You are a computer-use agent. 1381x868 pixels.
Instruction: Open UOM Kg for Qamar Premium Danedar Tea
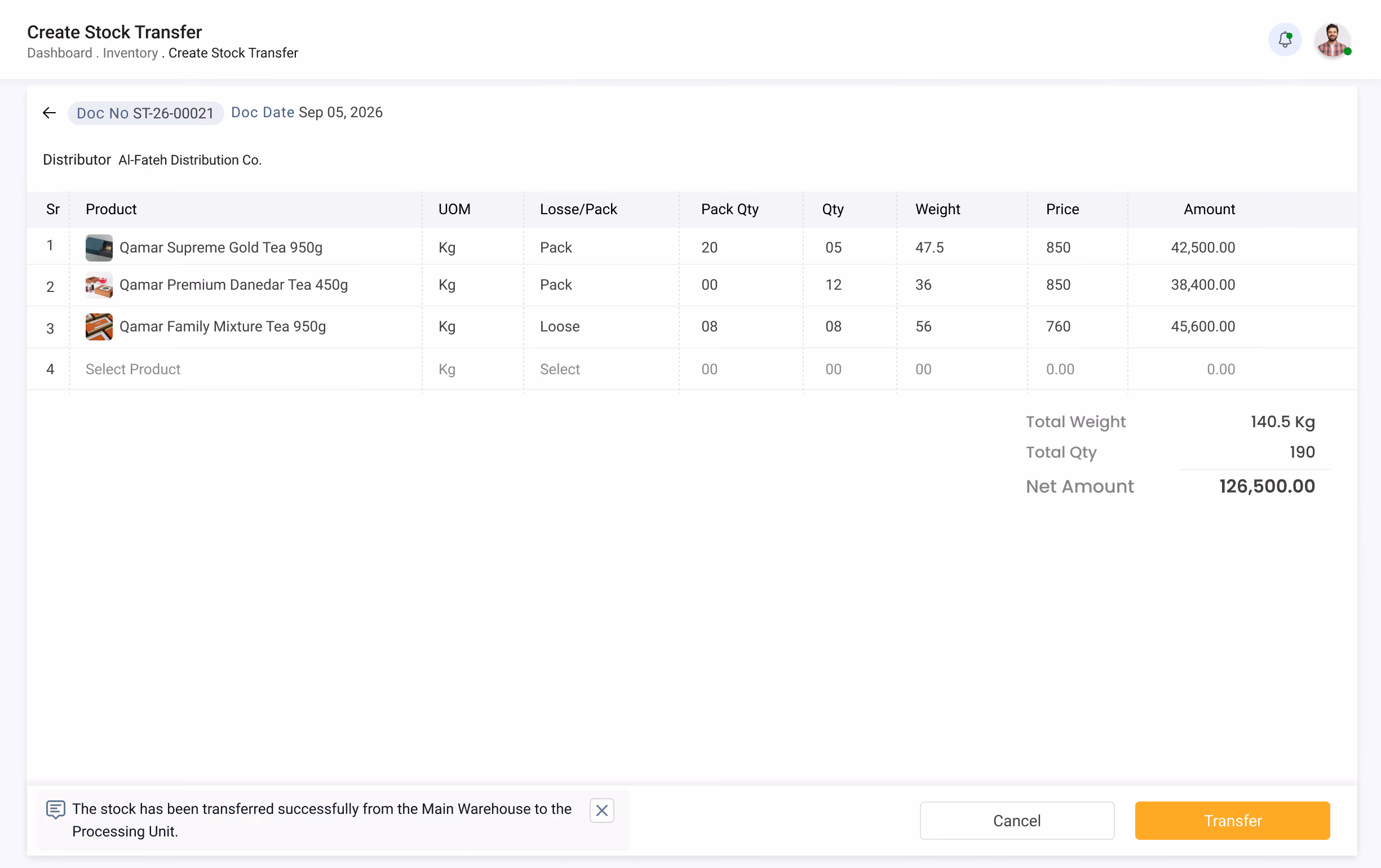click(x=447, y=285)
